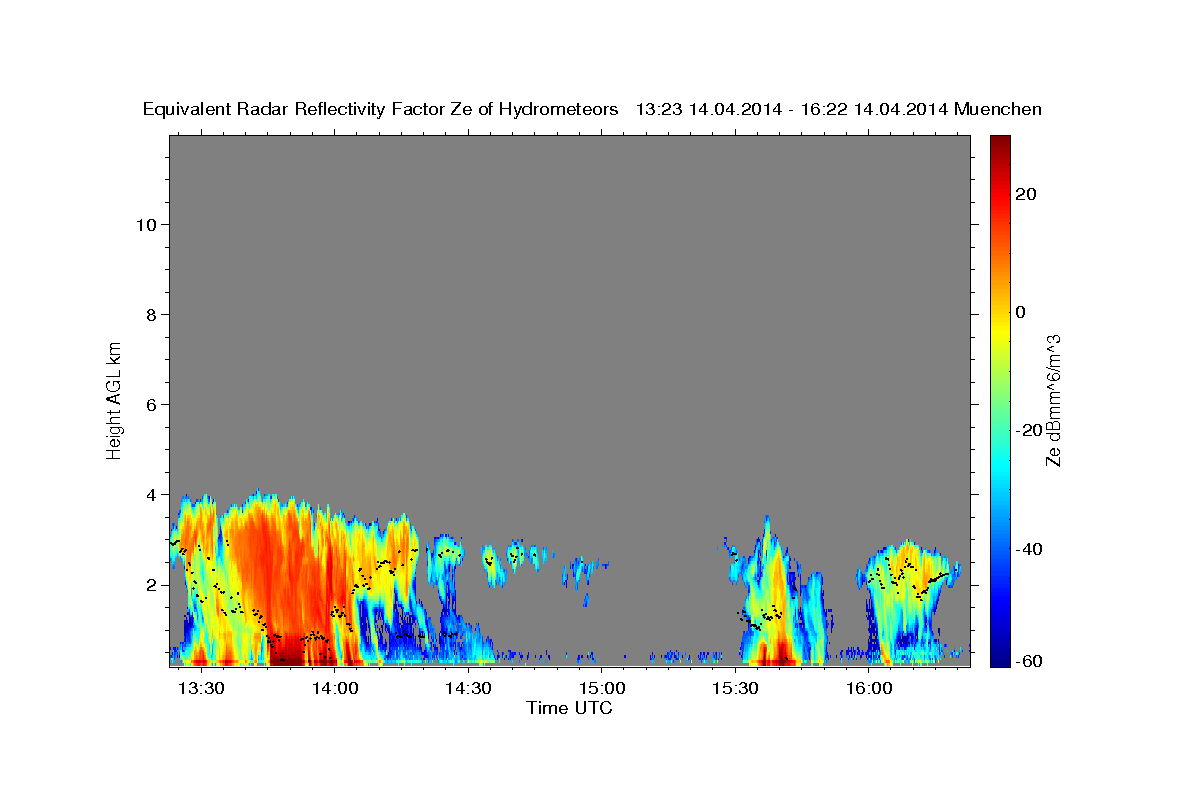Click the echo cell after 16:00
Viewport: 1200px width, 800px height.
coord(906,600)
